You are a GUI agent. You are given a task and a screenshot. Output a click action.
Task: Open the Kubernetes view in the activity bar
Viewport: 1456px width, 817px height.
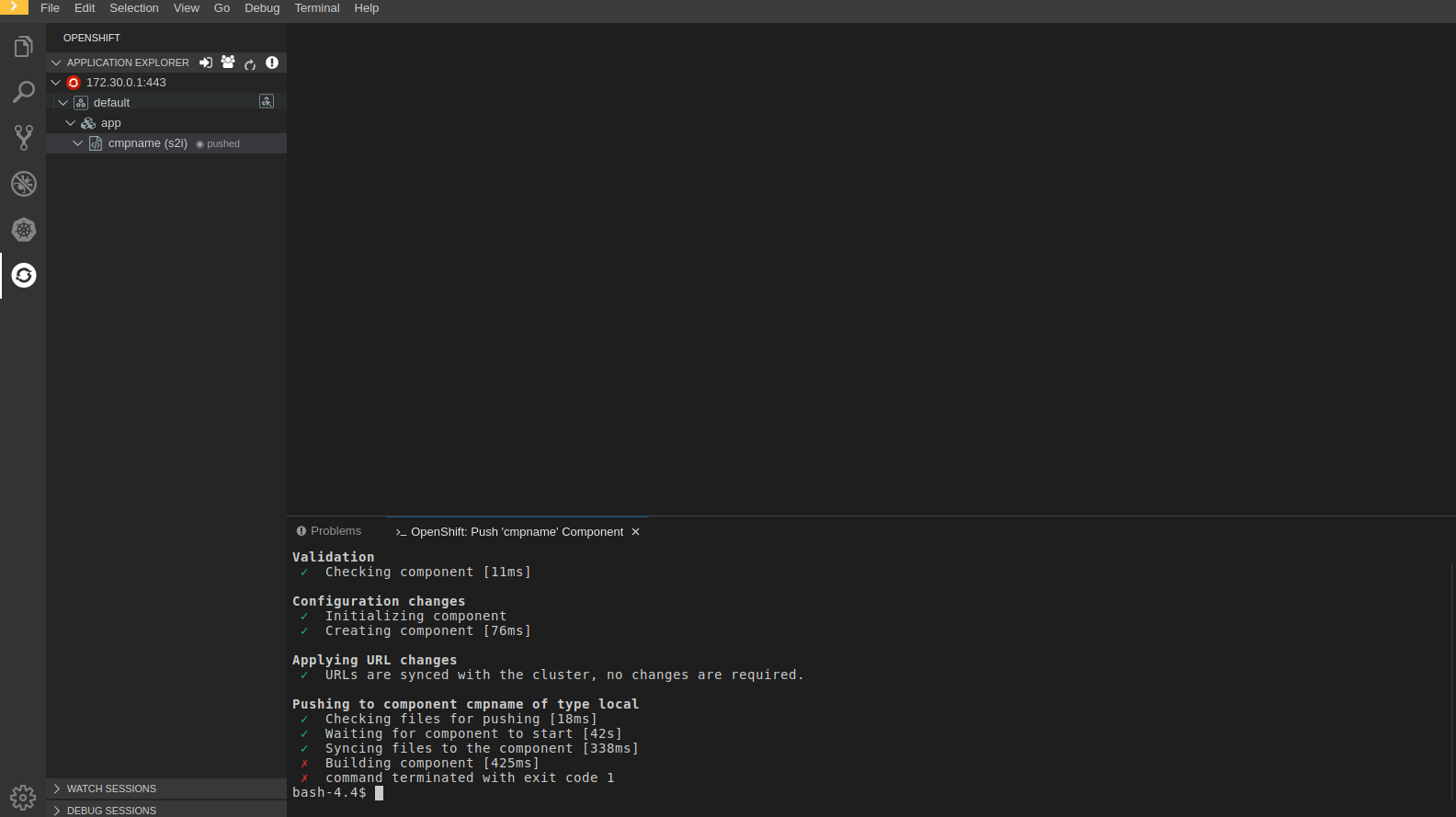click(24, 230)
